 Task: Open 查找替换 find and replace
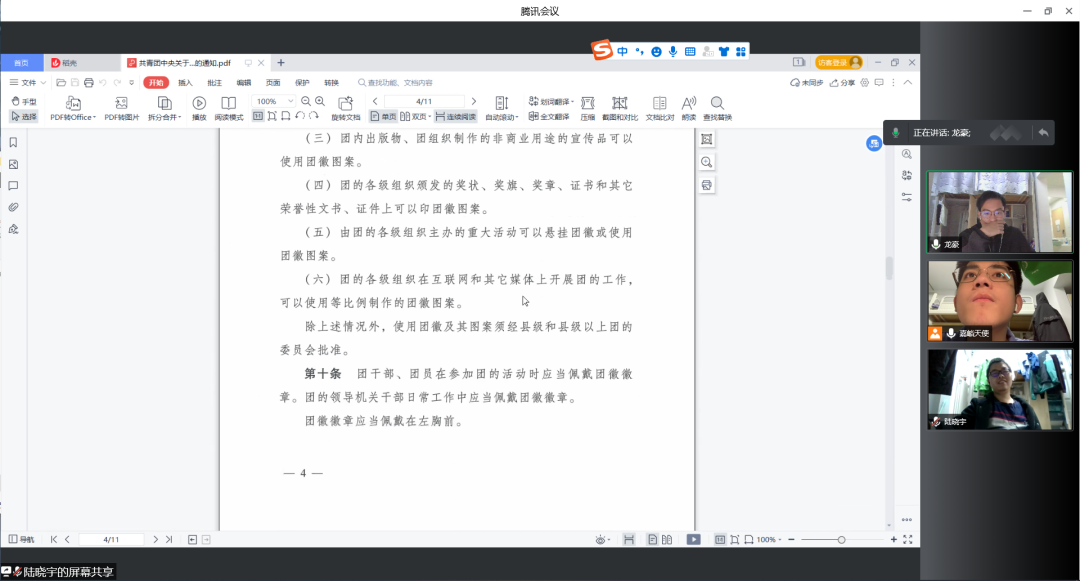pyautogui.click(x=717, y=103)
